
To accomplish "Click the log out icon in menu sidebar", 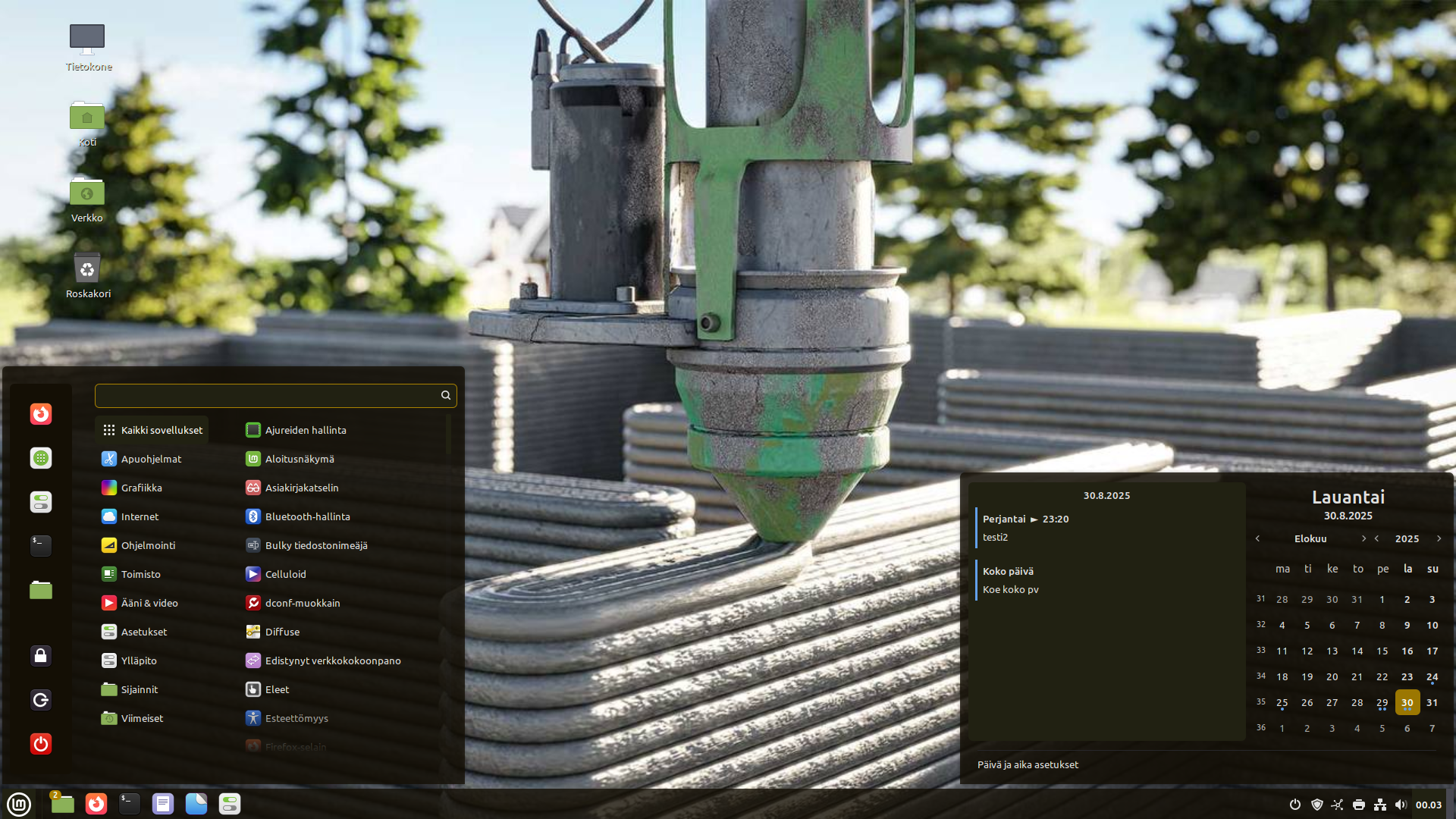I will coord(41,700).
